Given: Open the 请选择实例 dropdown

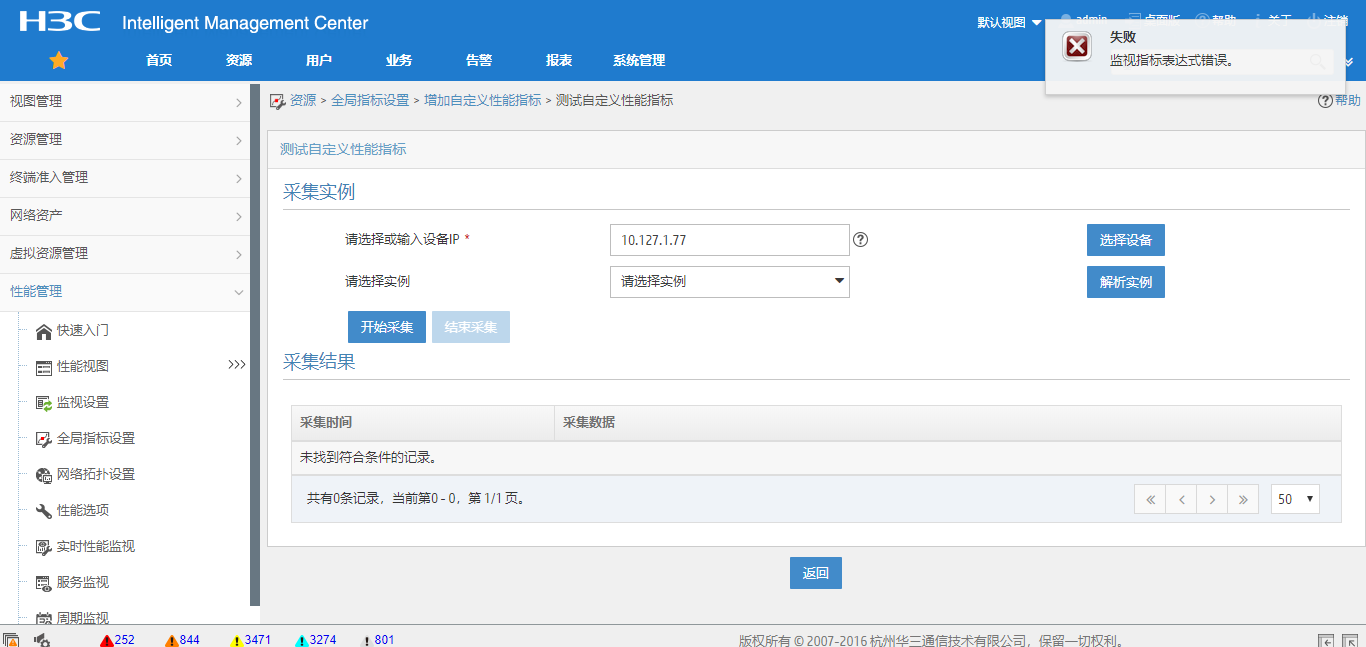Looking at the screenshot, I should pos(729,282).
